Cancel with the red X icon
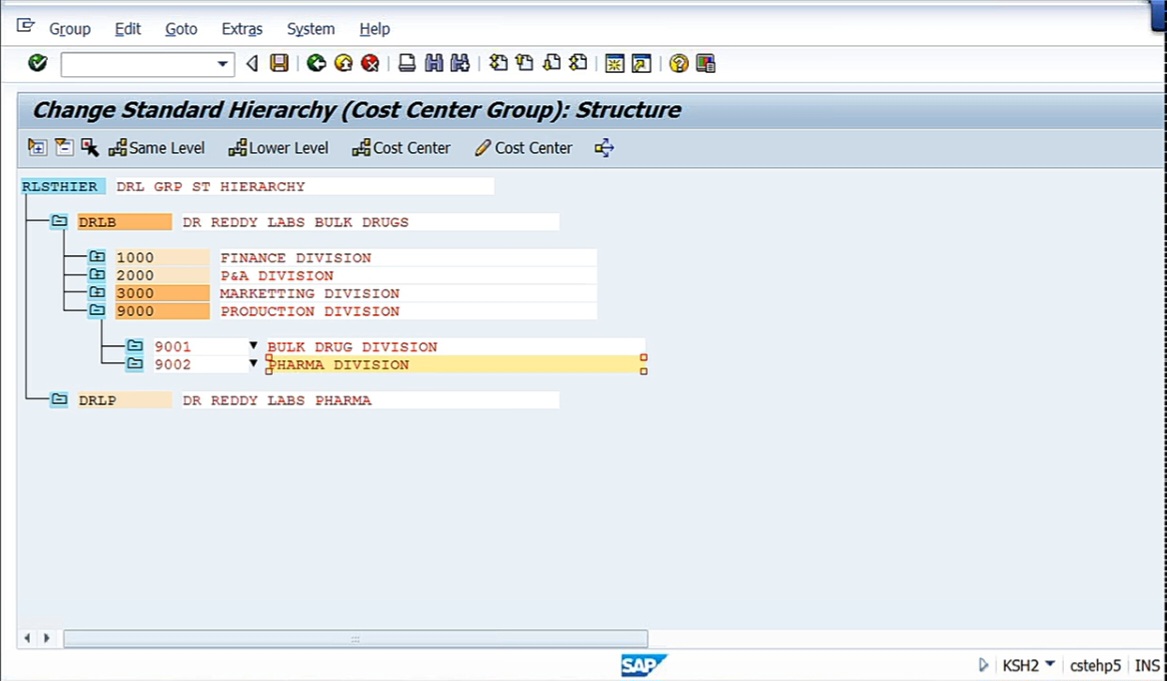This screenshot has width=1167, height=681. [370, 63]
